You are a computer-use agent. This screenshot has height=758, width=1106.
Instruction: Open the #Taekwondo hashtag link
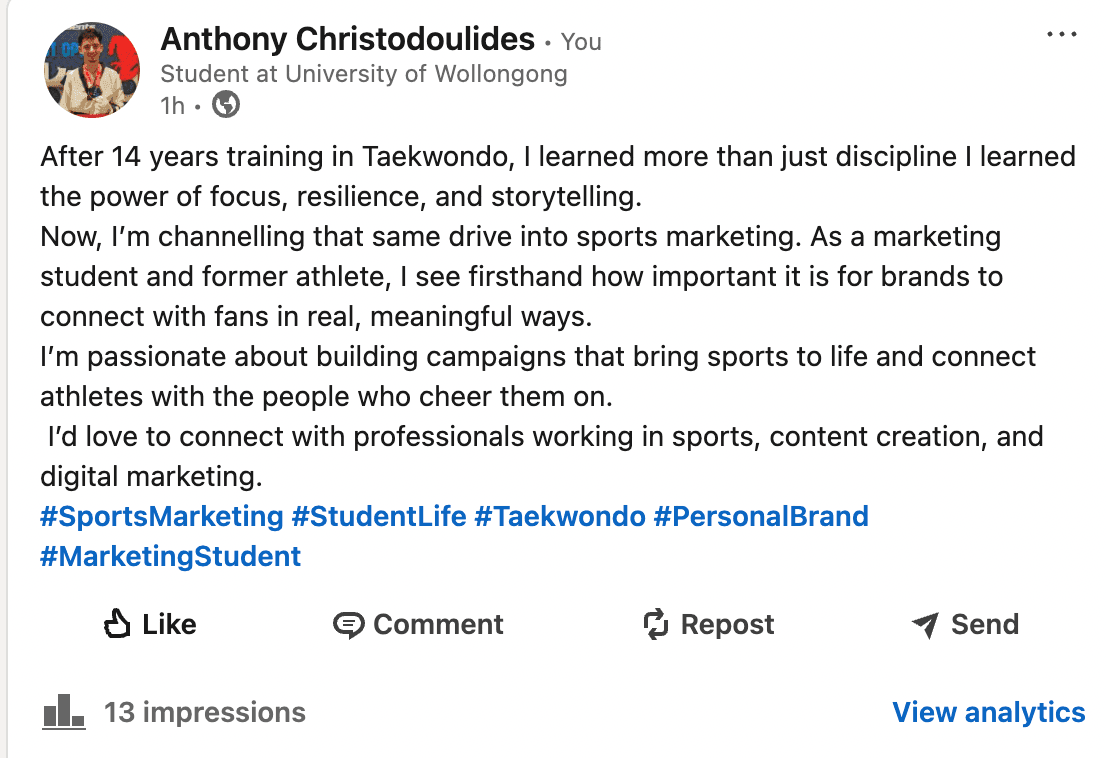point(560,517)
